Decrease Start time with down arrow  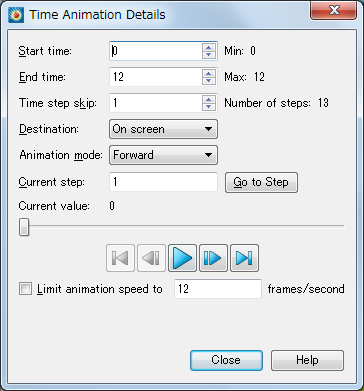209,55
